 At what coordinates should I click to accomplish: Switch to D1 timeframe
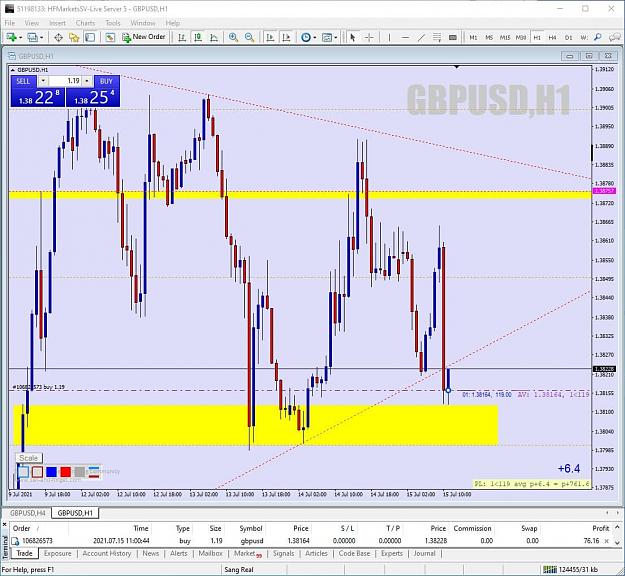[568, 37]
